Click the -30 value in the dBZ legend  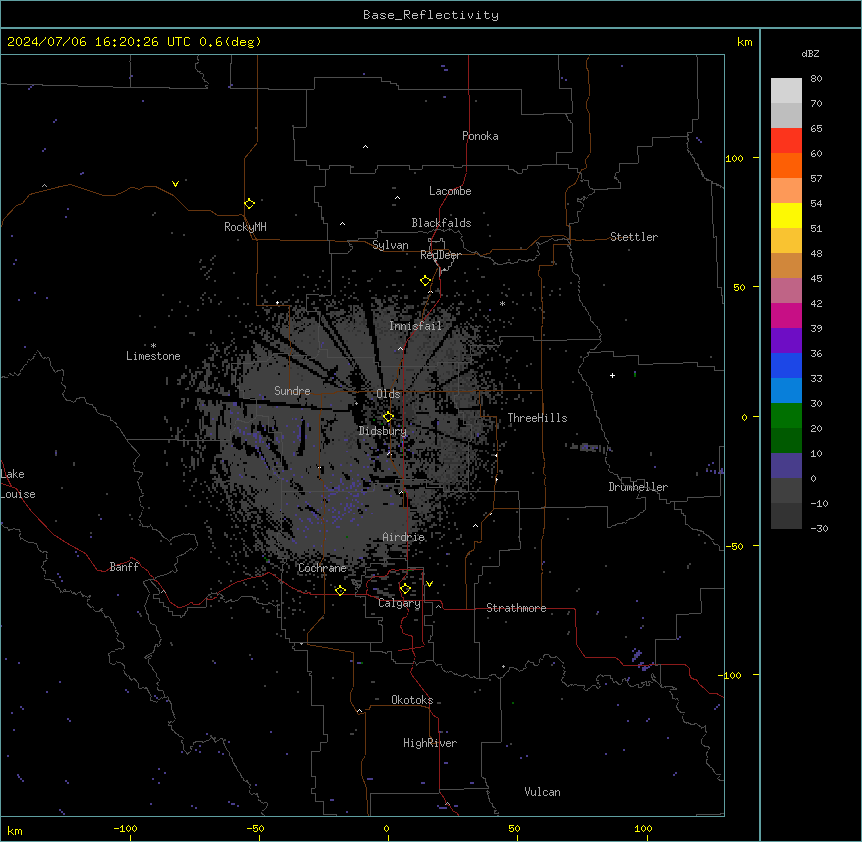point(819,529)
